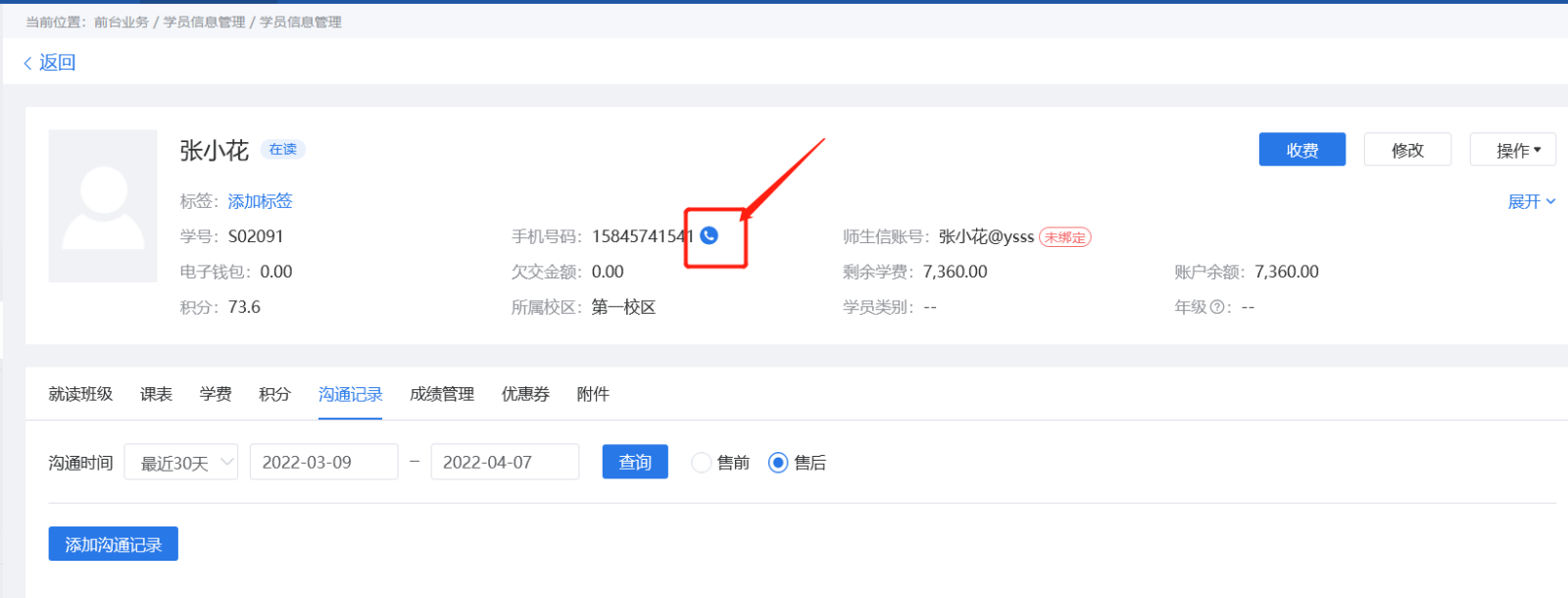Click the 积分 value 73.6
1568x598 pixels.
click(244, 307)
